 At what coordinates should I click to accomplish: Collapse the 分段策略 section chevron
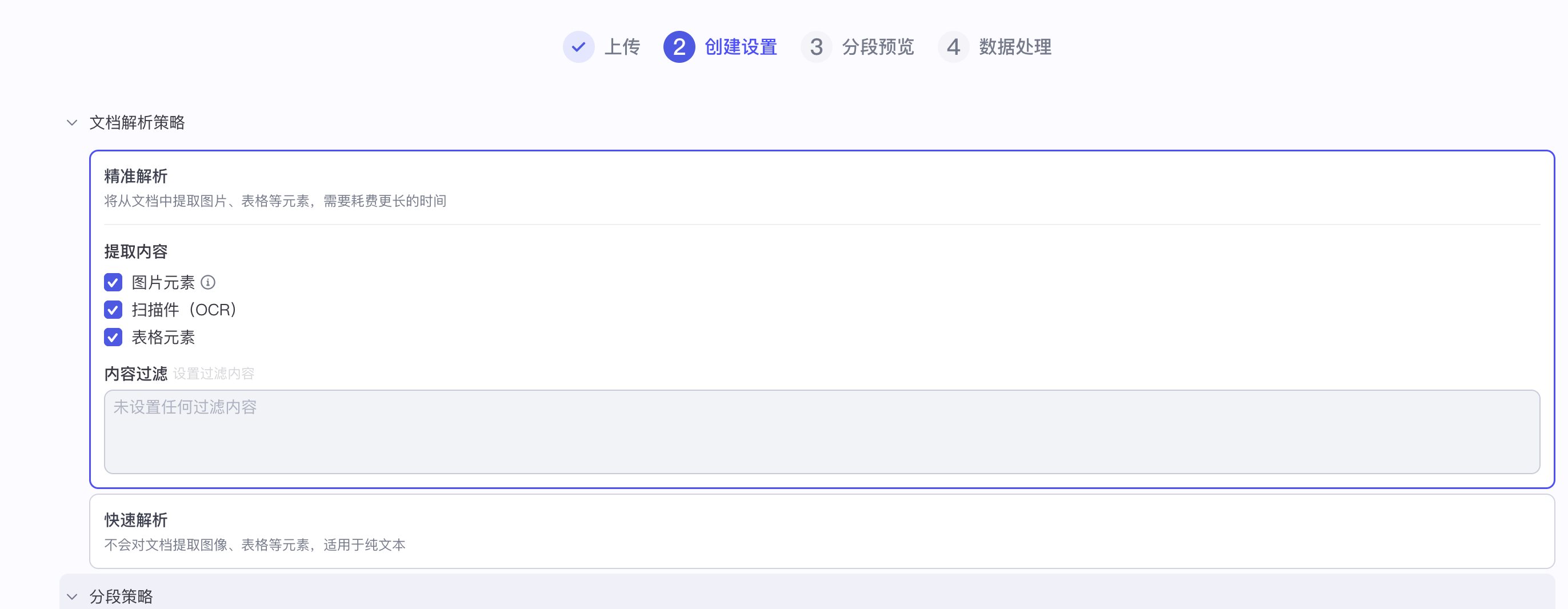(x=72, y=596)
